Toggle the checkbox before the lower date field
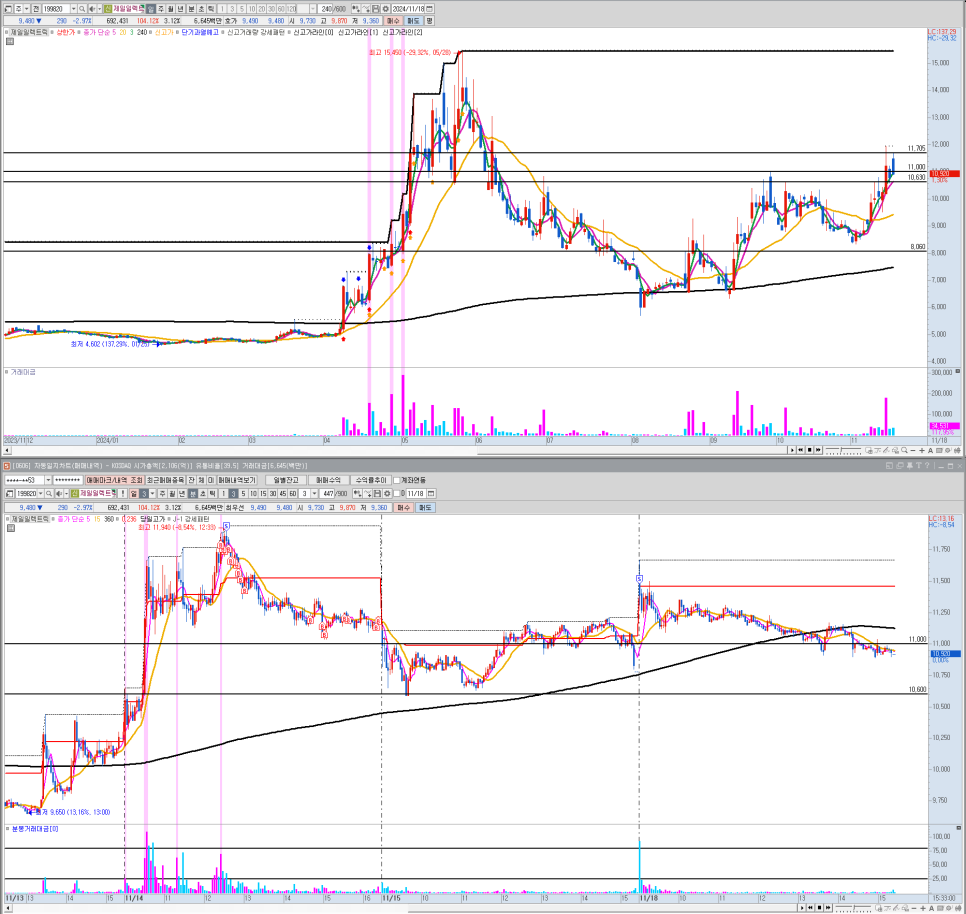The width and height of the screenshot is (966, 914). [397, 493]
